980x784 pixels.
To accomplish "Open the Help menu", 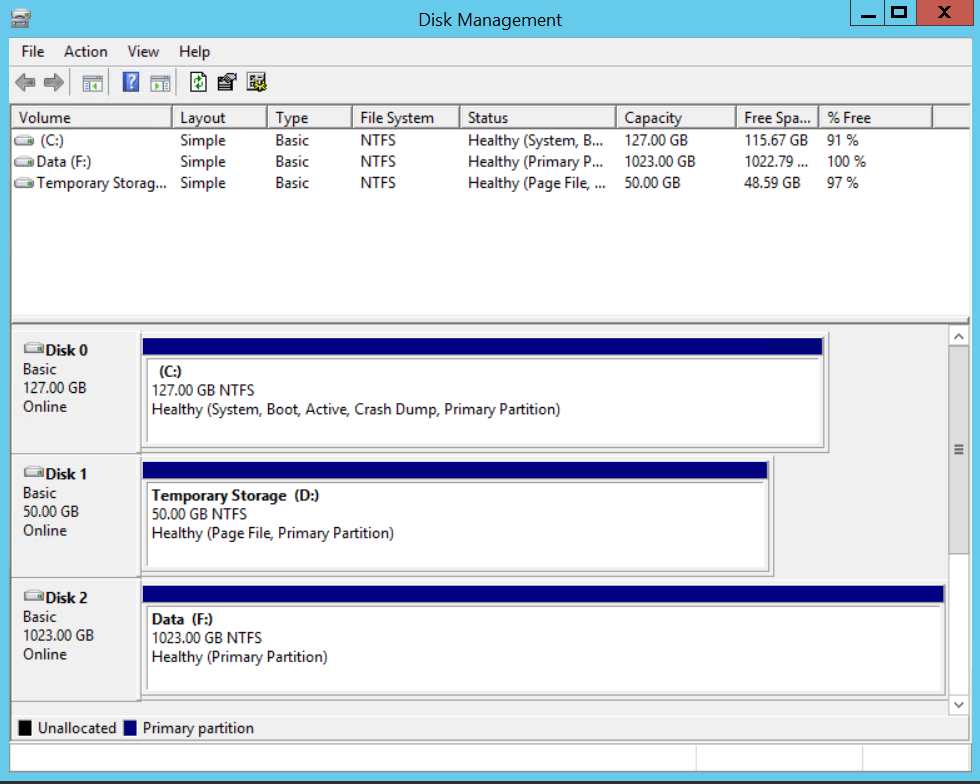I will [x=194, y=51].
